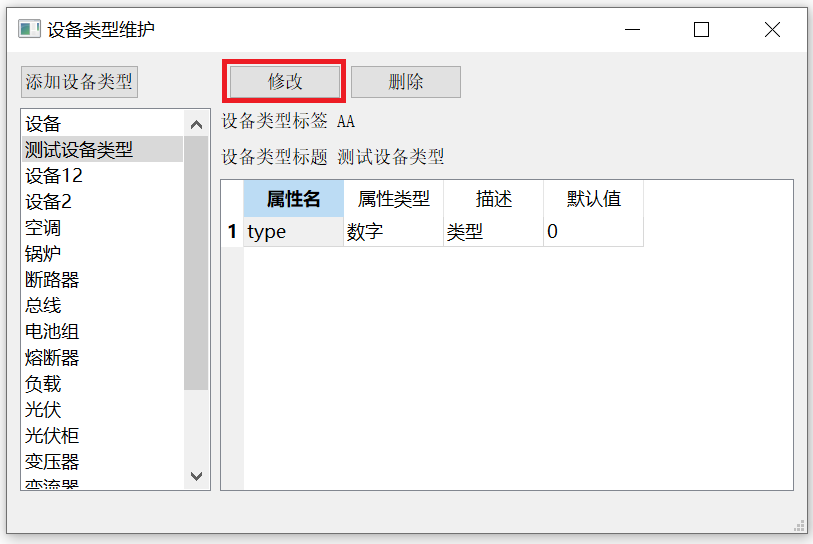
Task: Select 设备 in the type list
Action: [x=103, y=123]
